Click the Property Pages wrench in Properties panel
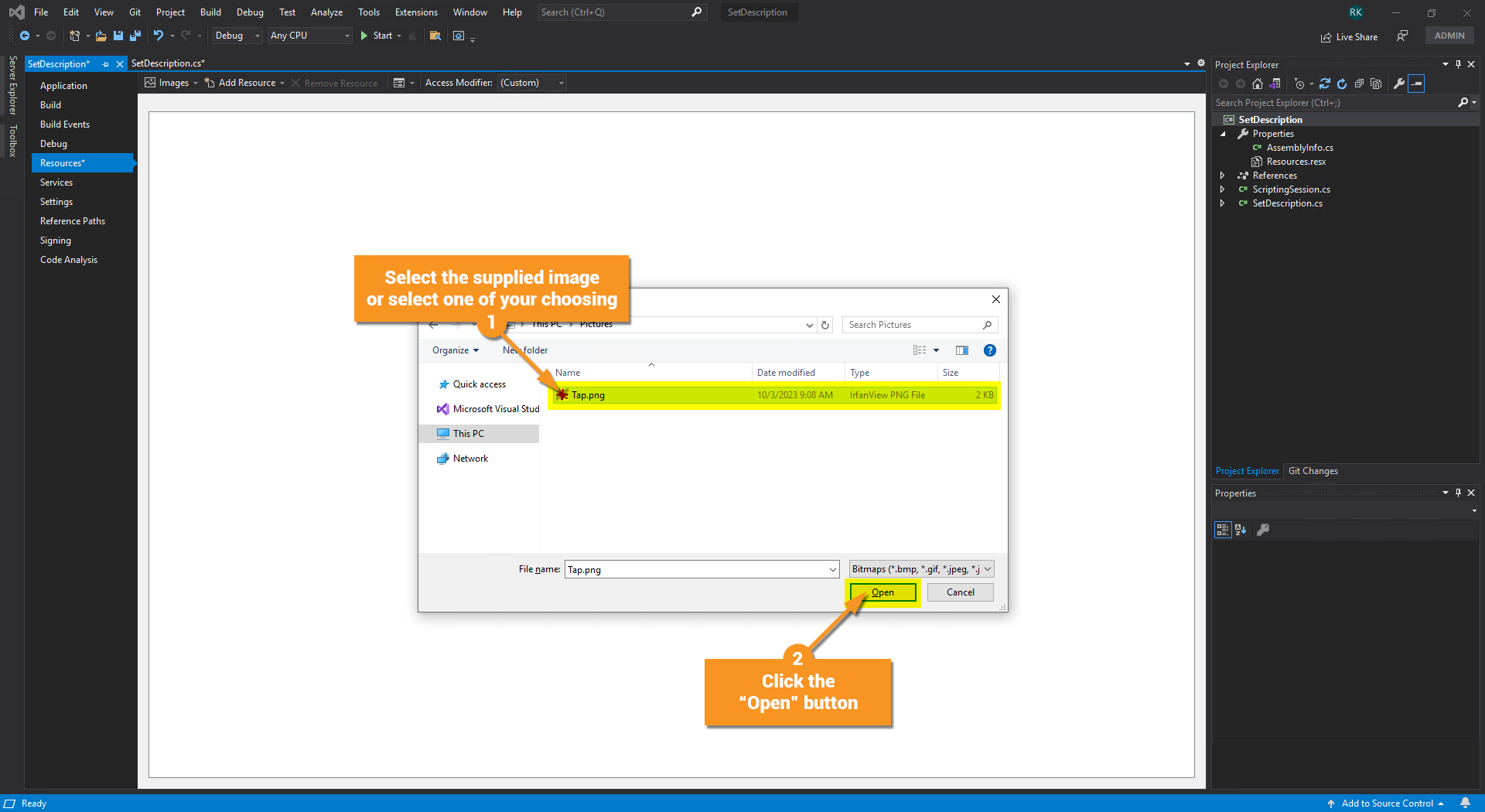Image resolution: width=1485 pixels, height=812 pixels. coord(1263,530)
